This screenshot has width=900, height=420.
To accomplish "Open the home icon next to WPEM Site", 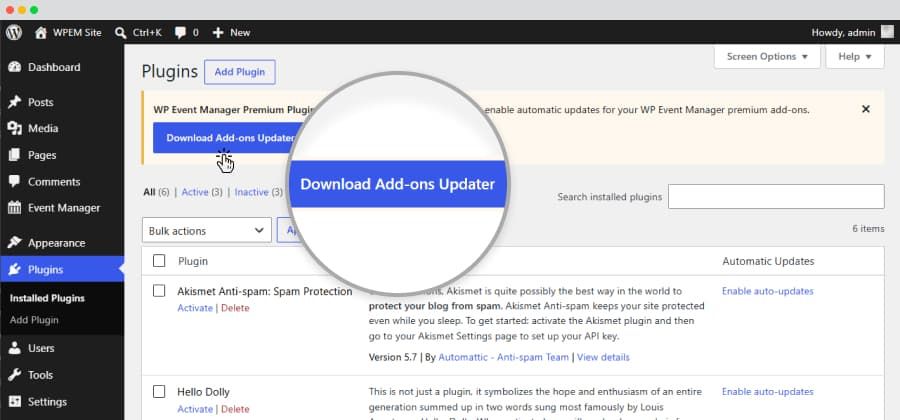I will pos(41,33).
